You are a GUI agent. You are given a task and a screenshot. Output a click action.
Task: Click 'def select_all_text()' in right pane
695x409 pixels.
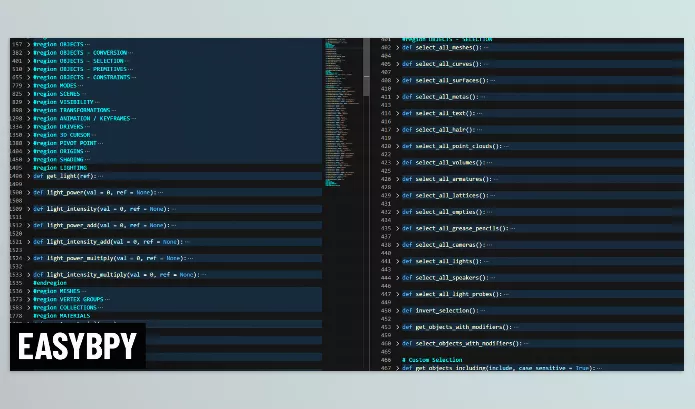pyautogui.click(x=438, y=113)
